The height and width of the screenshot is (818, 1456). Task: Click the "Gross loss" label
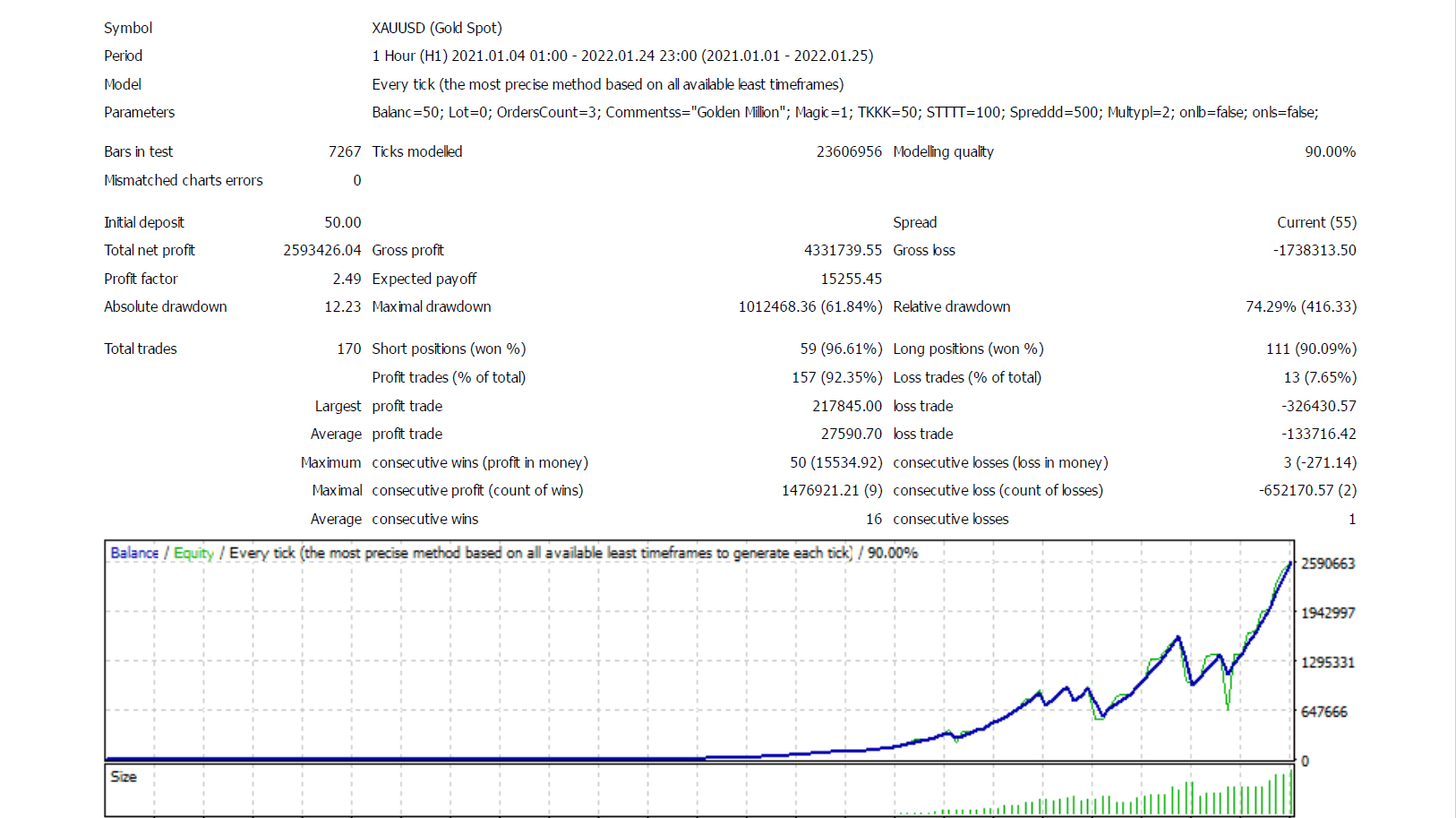(x=924, y=250)
